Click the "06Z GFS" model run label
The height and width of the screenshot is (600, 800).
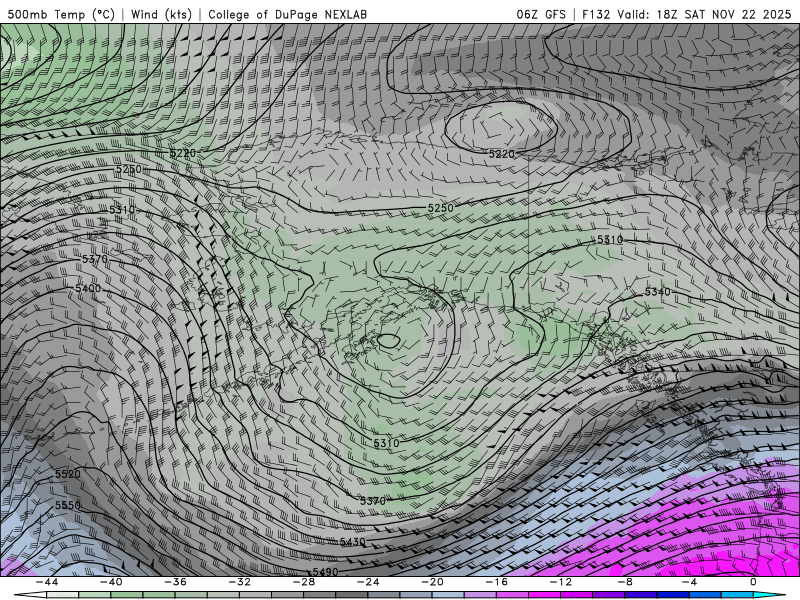[541, 14]
